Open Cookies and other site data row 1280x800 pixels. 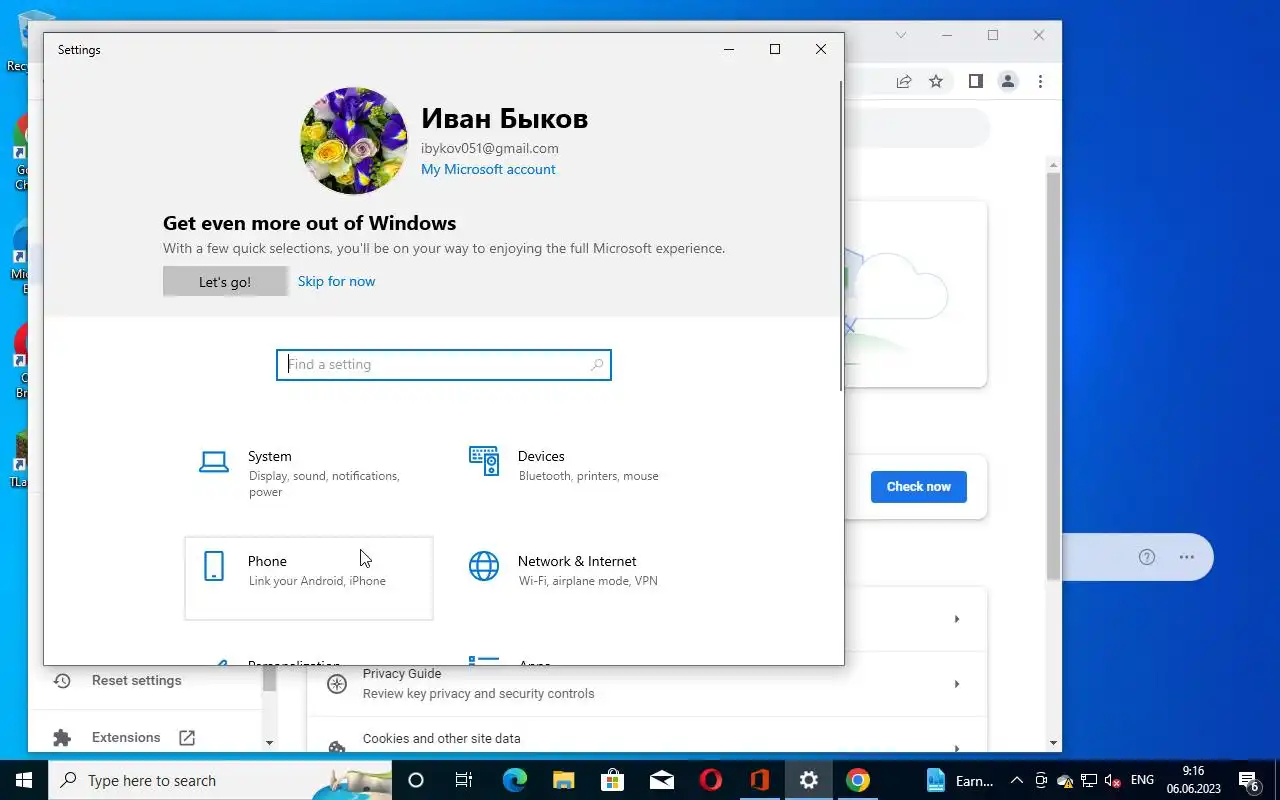coord(647,739)
